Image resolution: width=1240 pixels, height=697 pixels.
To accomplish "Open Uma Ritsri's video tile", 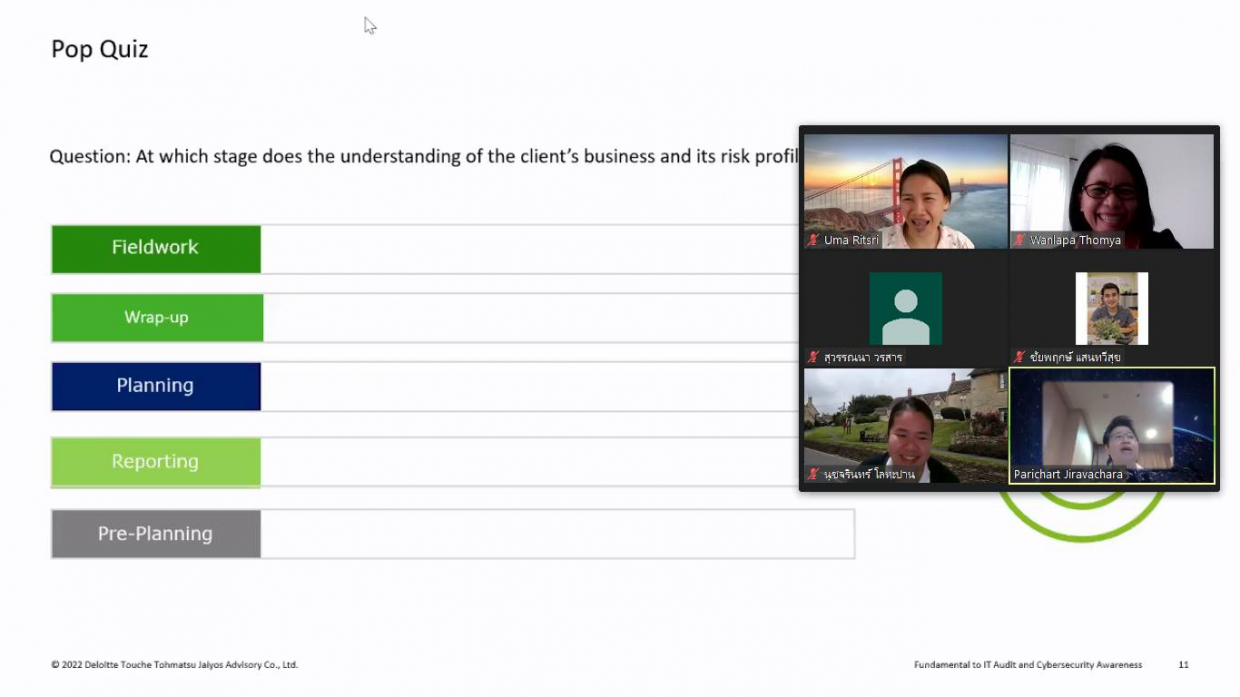I will pos(905,190).
